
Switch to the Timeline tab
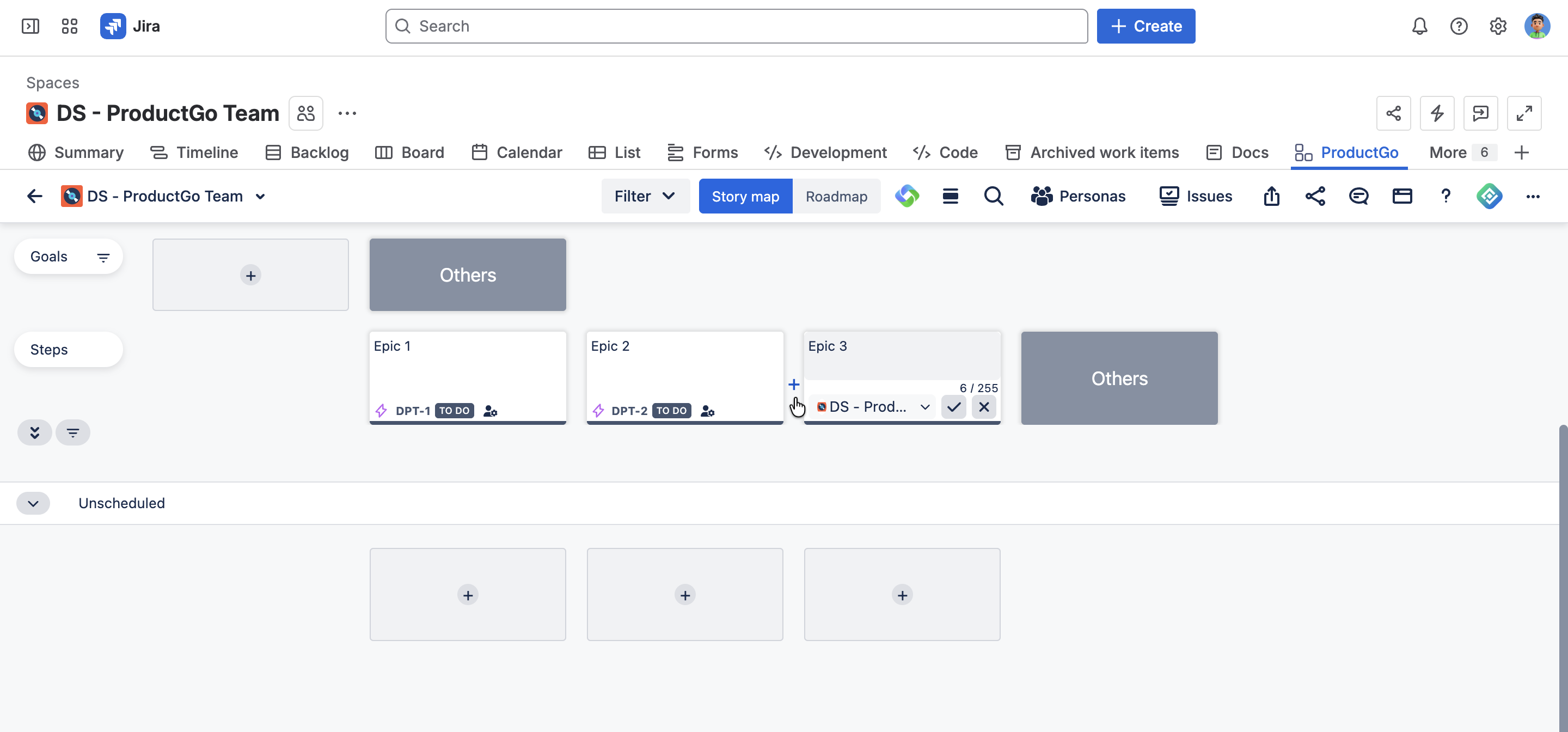point(194,153)
